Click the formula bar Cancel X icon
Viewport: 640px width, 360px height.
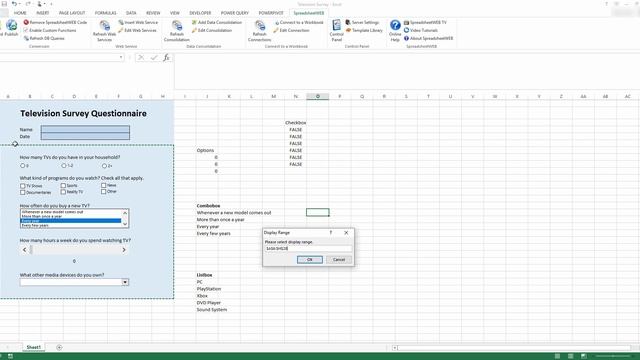click(141, 58)
